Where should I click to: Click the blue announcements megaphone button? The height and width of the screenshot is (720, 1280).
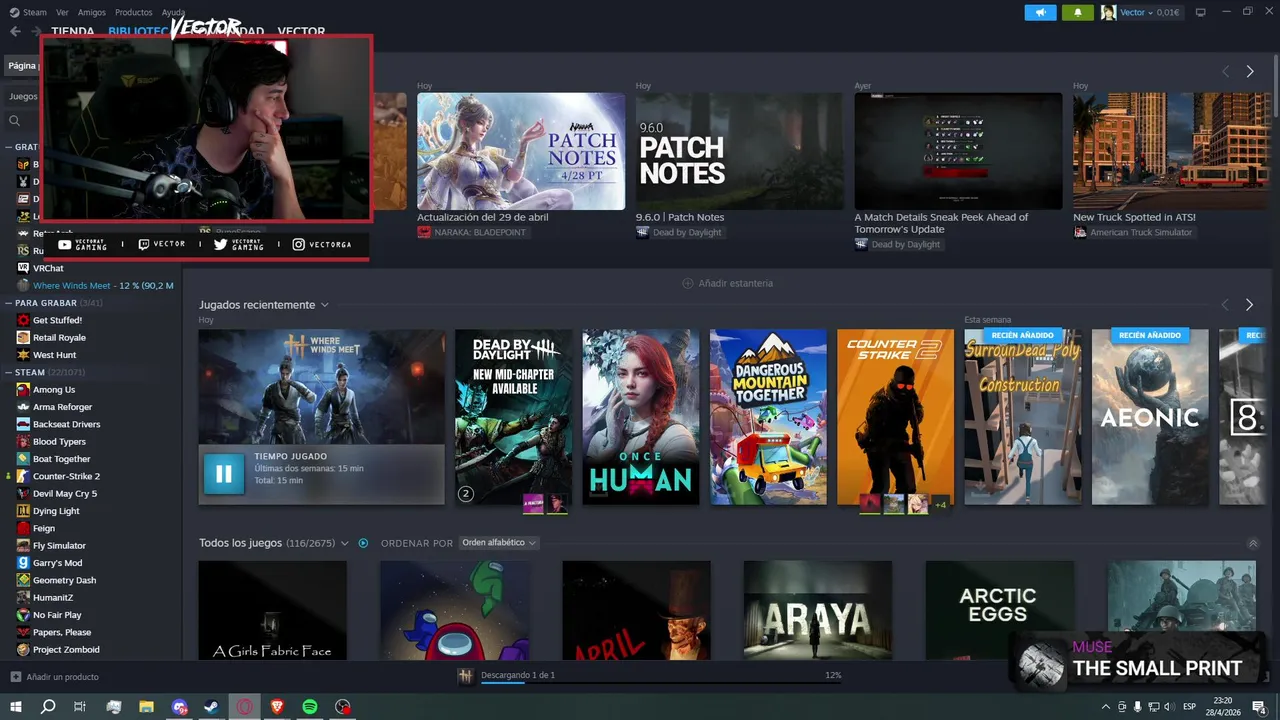click(x=1040, y=12)
